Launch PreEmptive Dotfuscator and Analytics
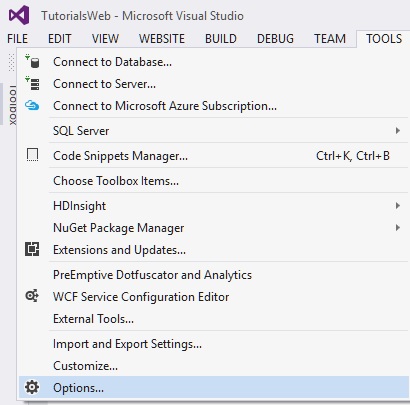The image size is (410, 405). [x=213, y=275]
